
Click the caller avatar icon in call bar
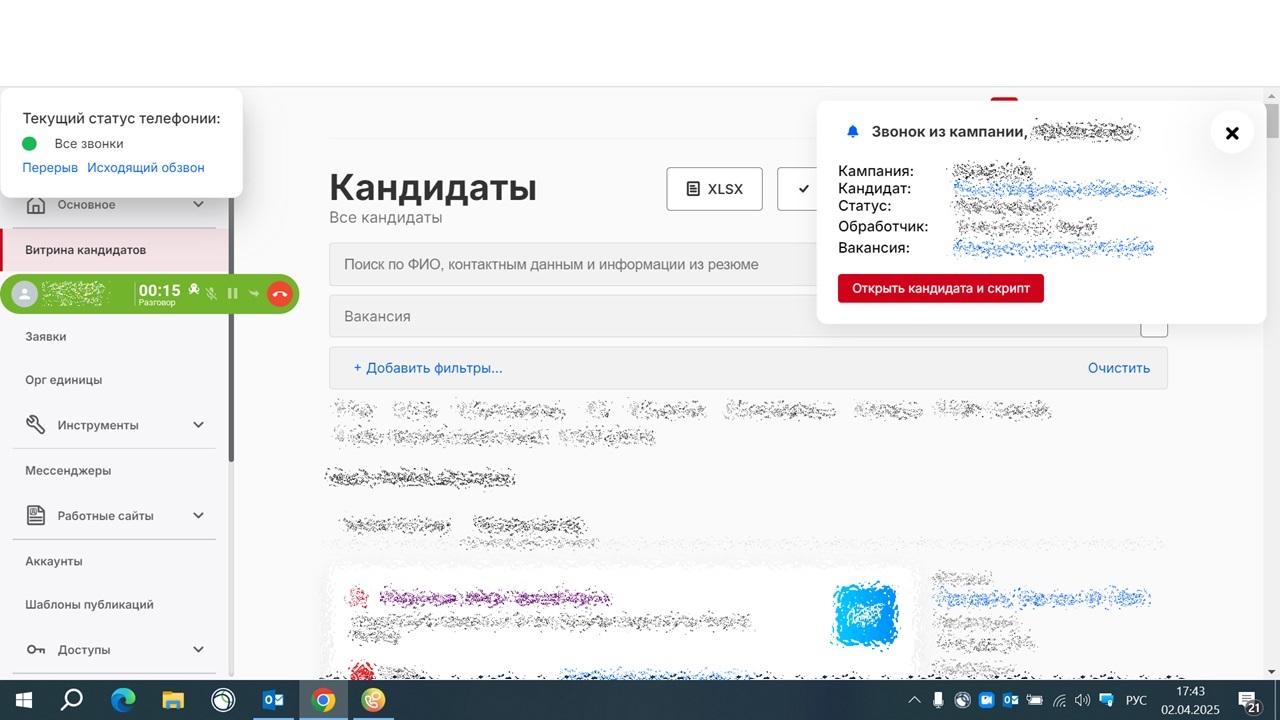(x=25, y=294)
